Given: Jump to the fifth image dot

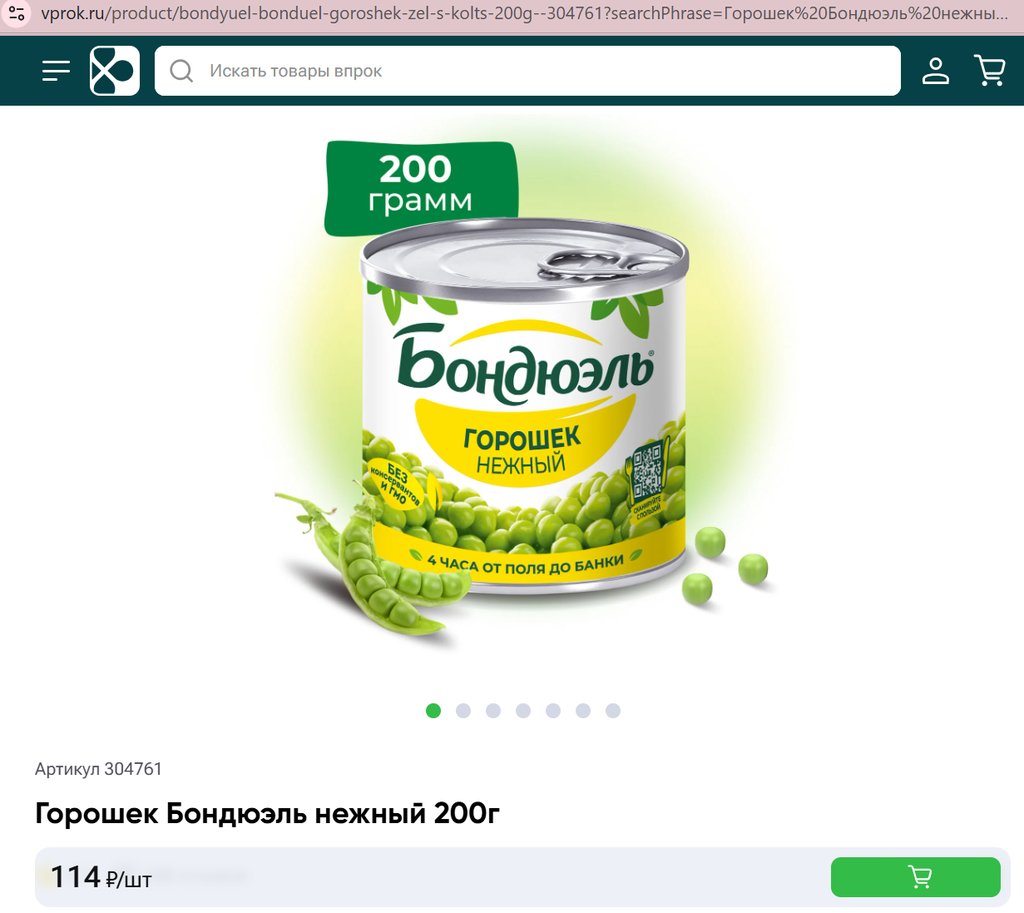Looking at the screenshot, I should (553, 711).
